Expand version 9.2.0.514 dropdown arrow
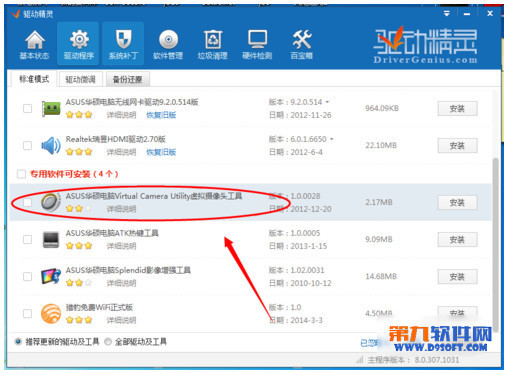 (x=327, y=102)
